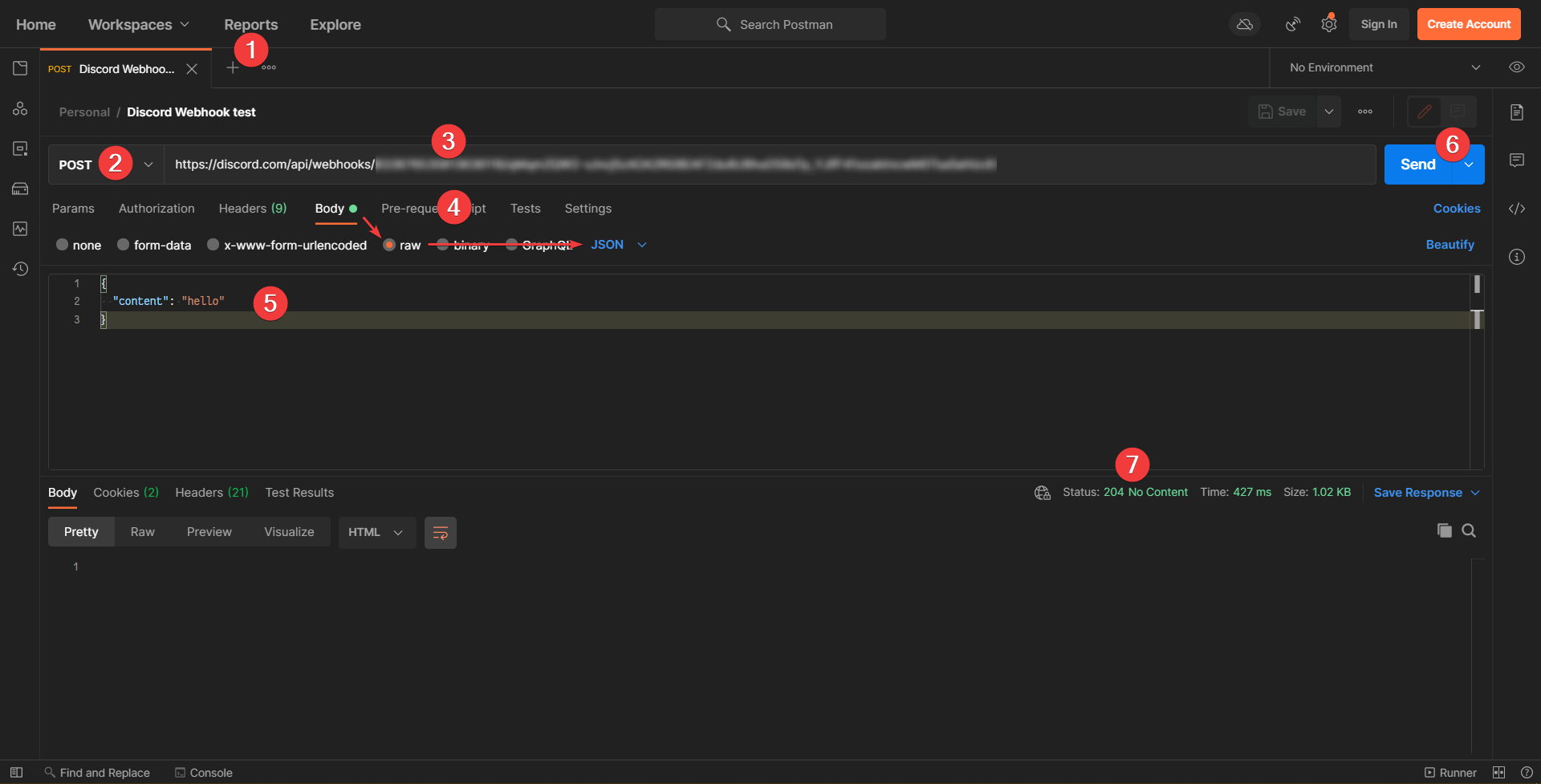Click the Send button

tap(1418, 165)
